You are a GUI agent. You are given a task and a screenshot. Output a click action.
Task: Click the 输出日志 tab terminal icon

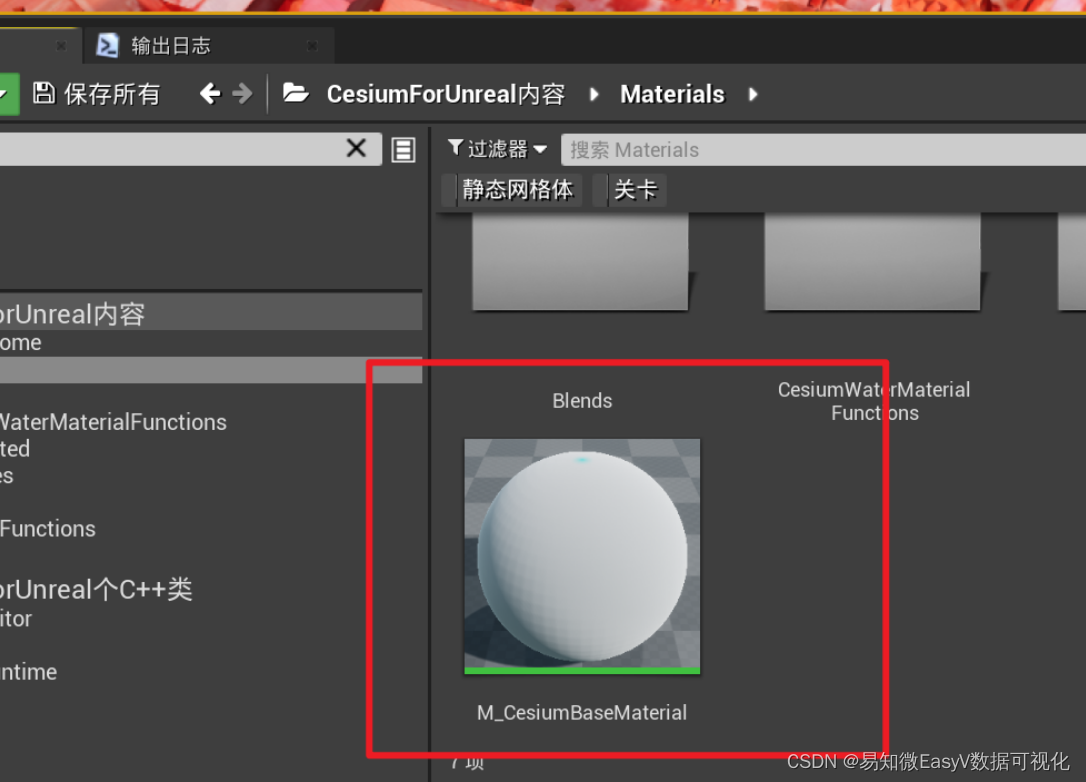(107, 46)
